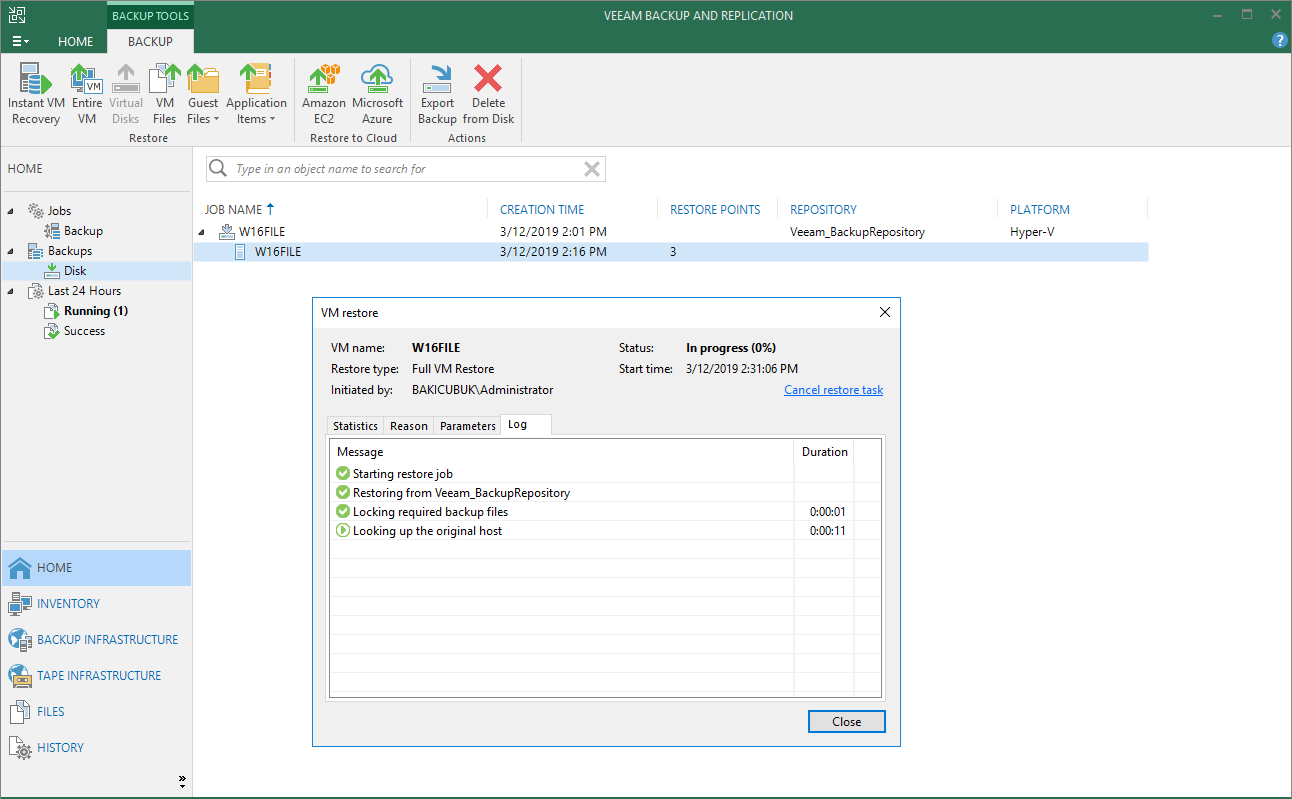The height and width of the screenshot is (799, 1292).
Task: Select Last 24 Hours tree item
Action: 84,291
